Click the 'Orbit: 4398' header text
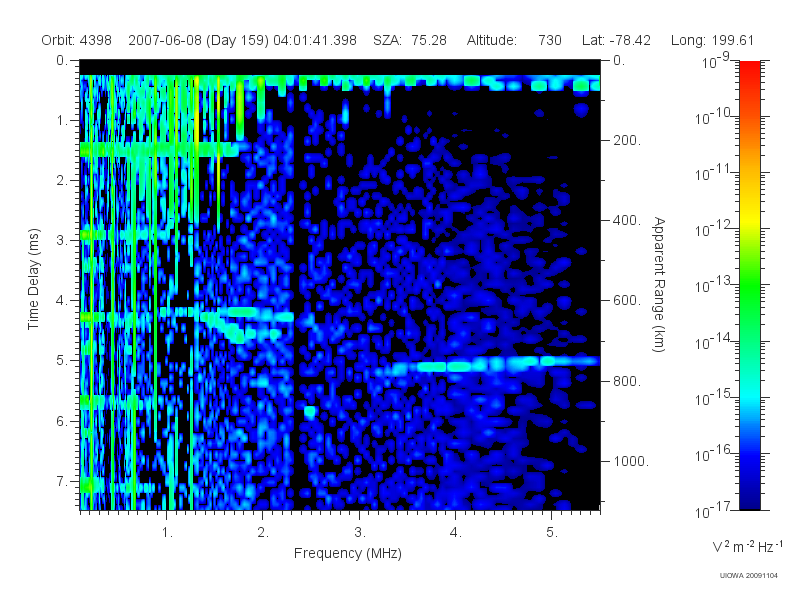Viewport: 800px width, 600px height. (x=77, y=40)
